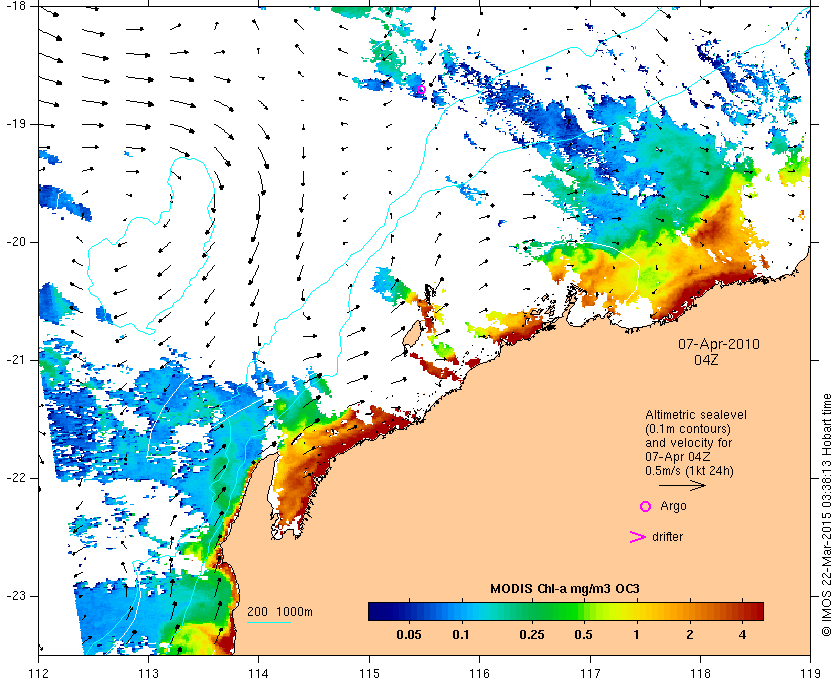Click the 'drifter' legend label
This screenshot has height=680, width=840.
point(668,537)
